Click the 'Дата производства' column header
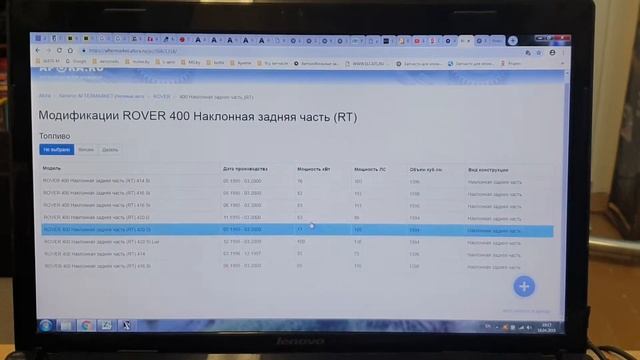This screenshot has height=360, width=640. coord(245,169)
